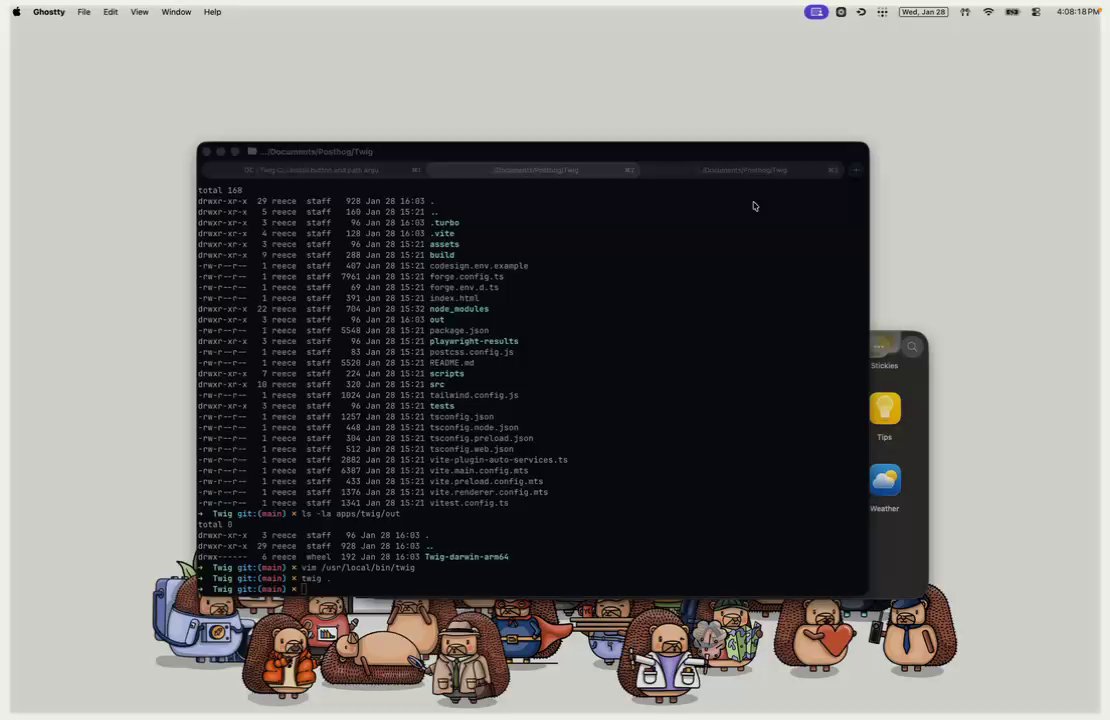Screen dimensions: 1110x720
Task: Click the postcss.config.js file name
Action: (x=471, y=352)
